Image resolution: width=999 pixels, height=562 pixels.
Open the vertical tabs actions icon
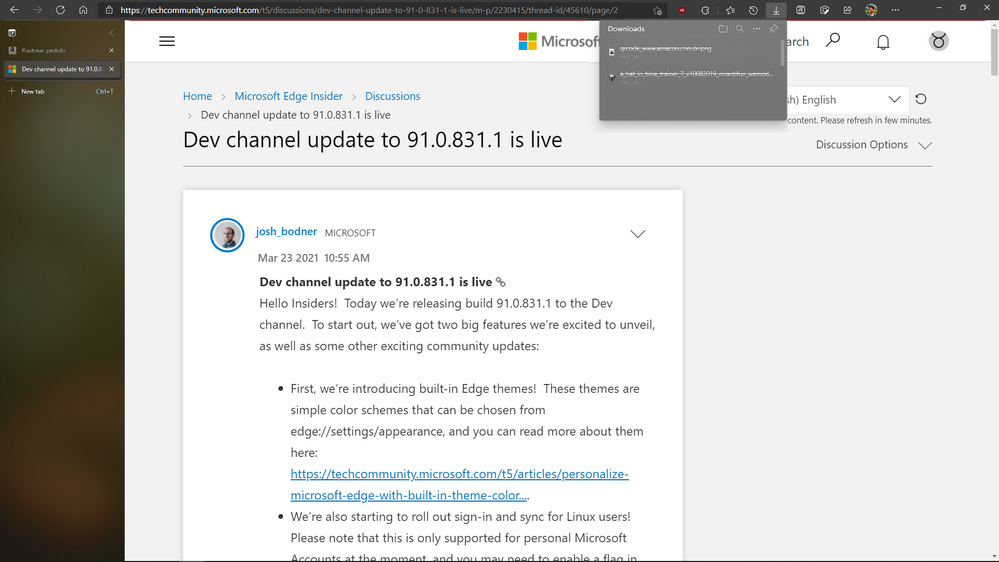[x=11, y=32]
